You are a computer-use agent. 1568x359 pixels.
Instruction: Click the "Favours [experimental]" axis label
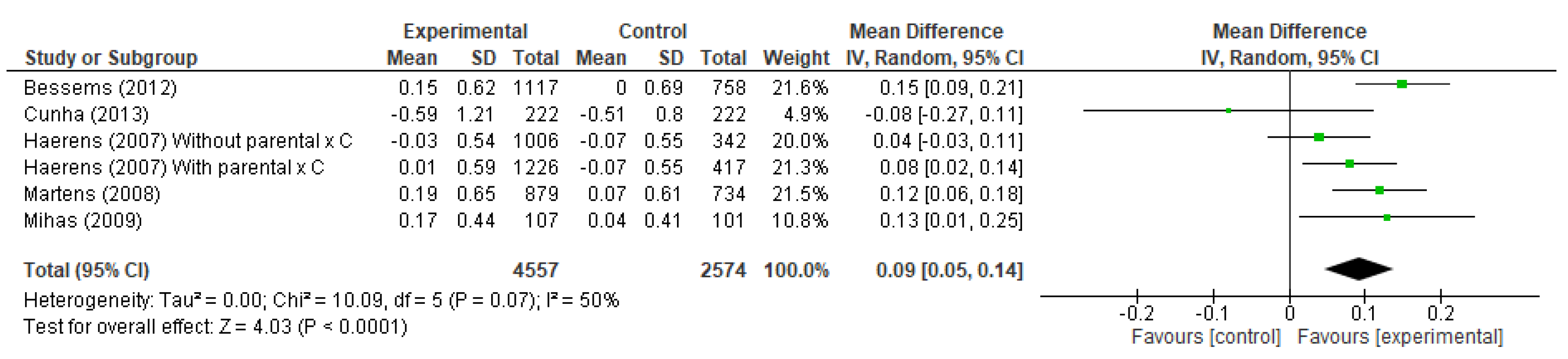coord(1399,336)
